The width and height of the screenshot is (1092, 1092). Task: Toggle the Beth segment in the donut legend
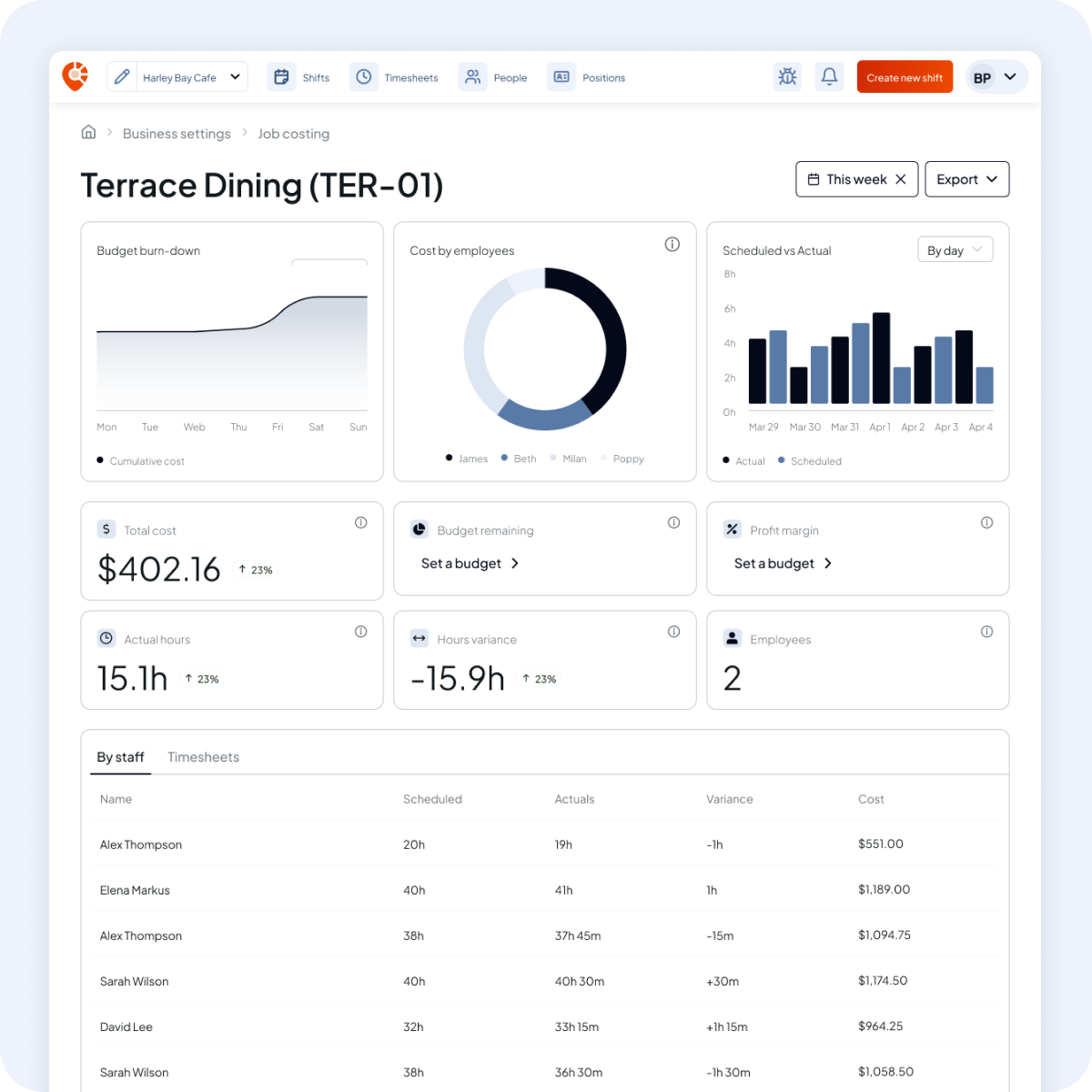click(x=518, y=458)
